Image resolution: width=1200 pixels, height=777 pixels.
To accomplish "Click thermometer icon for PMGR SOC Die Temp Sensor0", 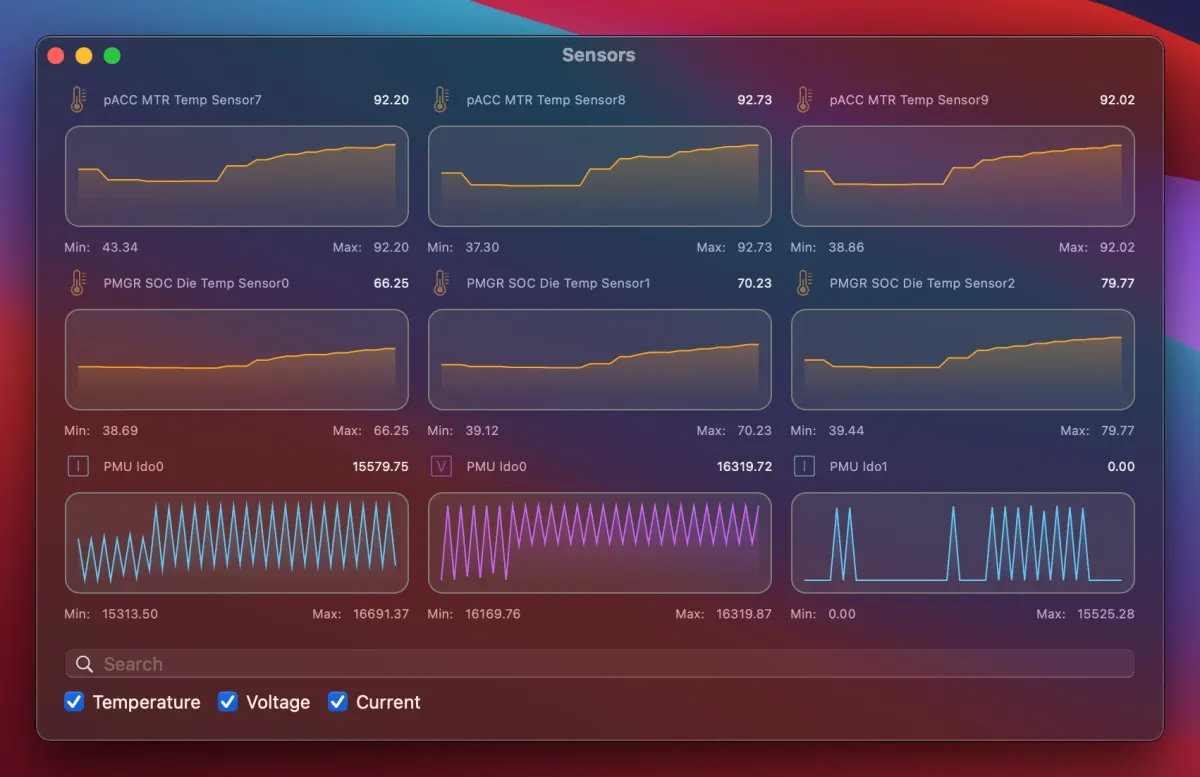I will click(x=78, y=283).
